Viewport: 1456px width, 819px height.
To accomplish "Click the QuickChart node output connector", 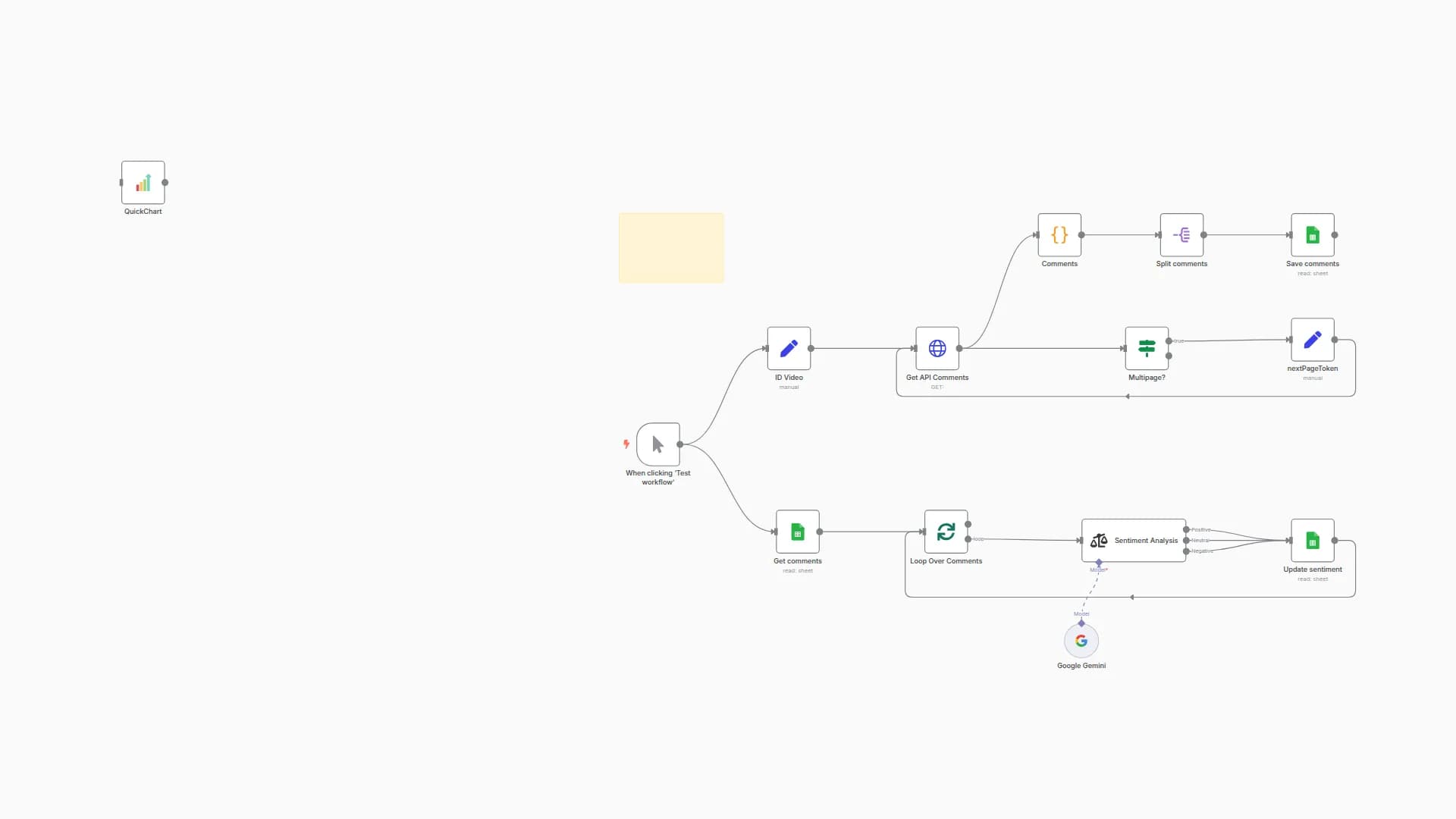I will (165, 183).
